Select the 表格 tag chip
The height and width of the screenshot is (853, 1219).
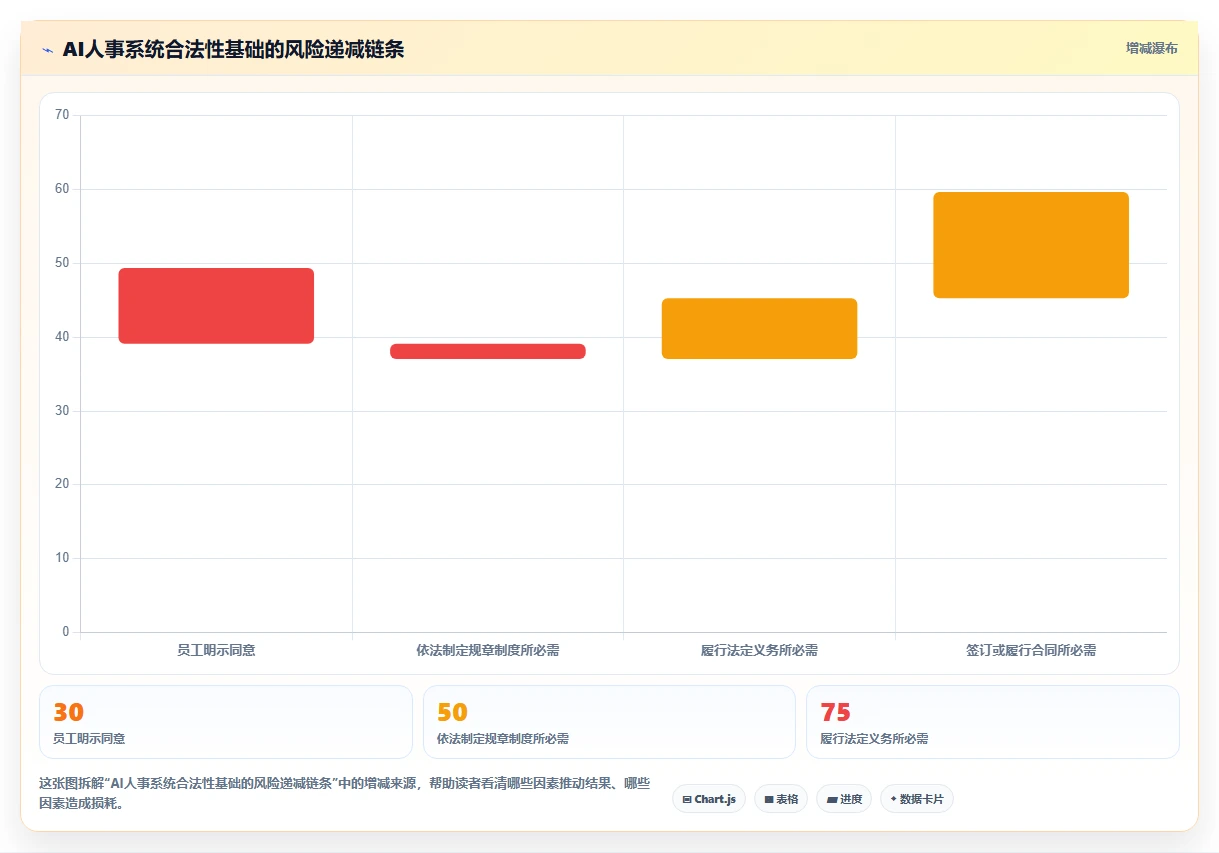click(x=781, y=799)
